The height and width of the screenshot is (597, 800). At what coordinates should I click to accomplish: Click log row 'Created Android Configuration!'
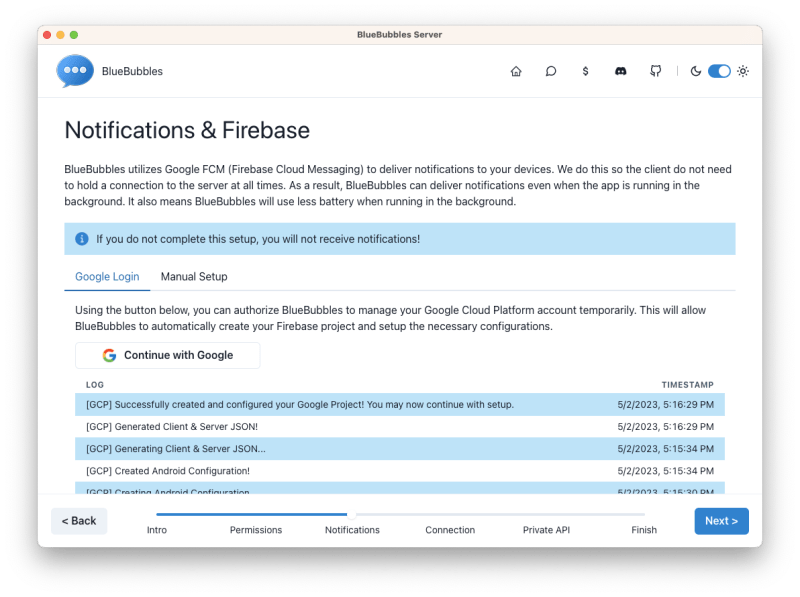tap(399, 471)
